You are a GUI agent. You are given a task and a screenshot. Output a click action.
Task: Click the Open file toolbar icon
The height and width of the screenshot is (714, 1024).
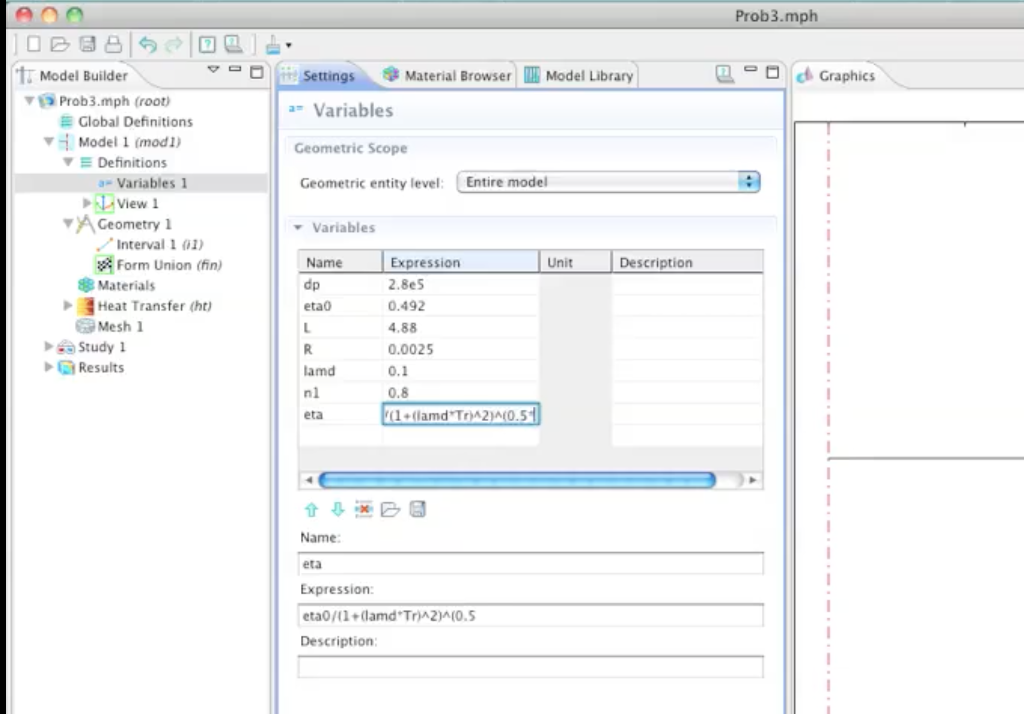pyautogui.click(x=60, y=44)
